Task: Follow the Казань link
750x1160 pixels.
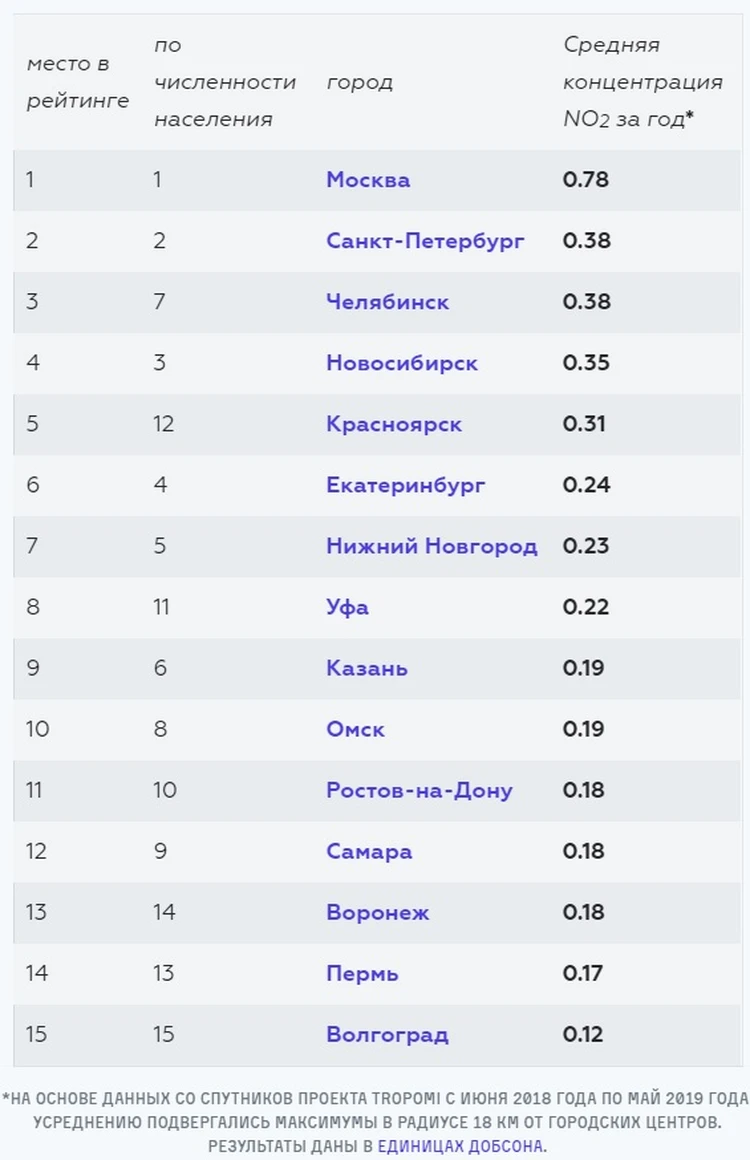Action: tap(367, 668)
